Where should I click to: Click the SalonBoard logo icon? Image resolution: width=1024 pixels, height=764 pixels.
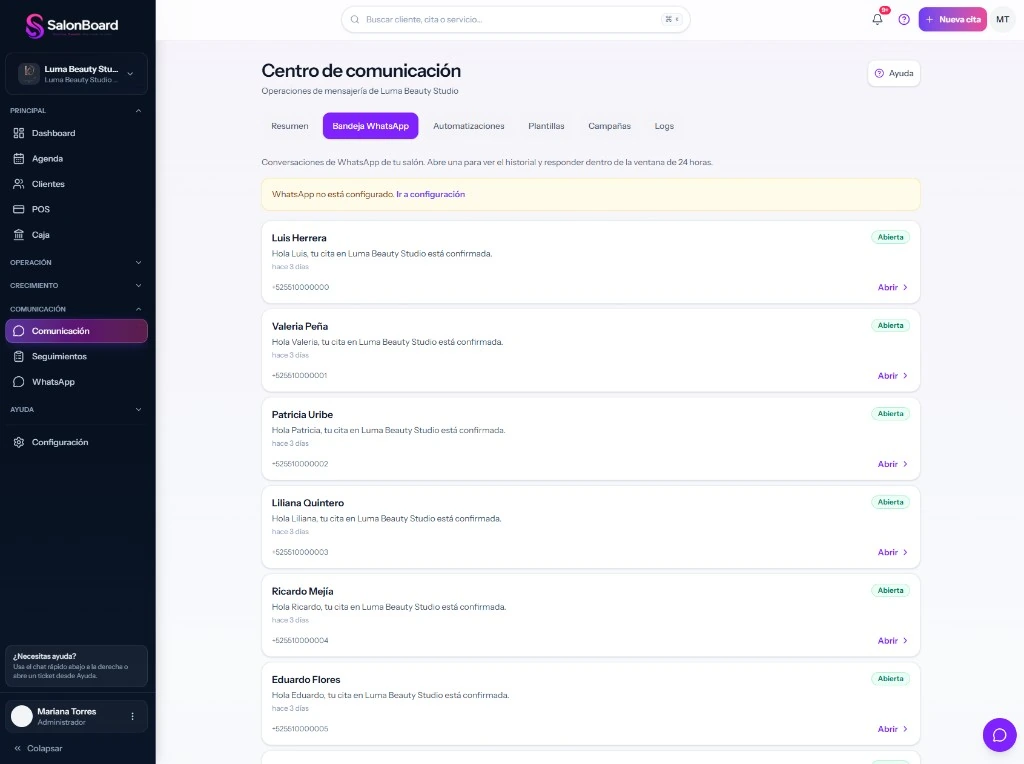pos(34,25)
